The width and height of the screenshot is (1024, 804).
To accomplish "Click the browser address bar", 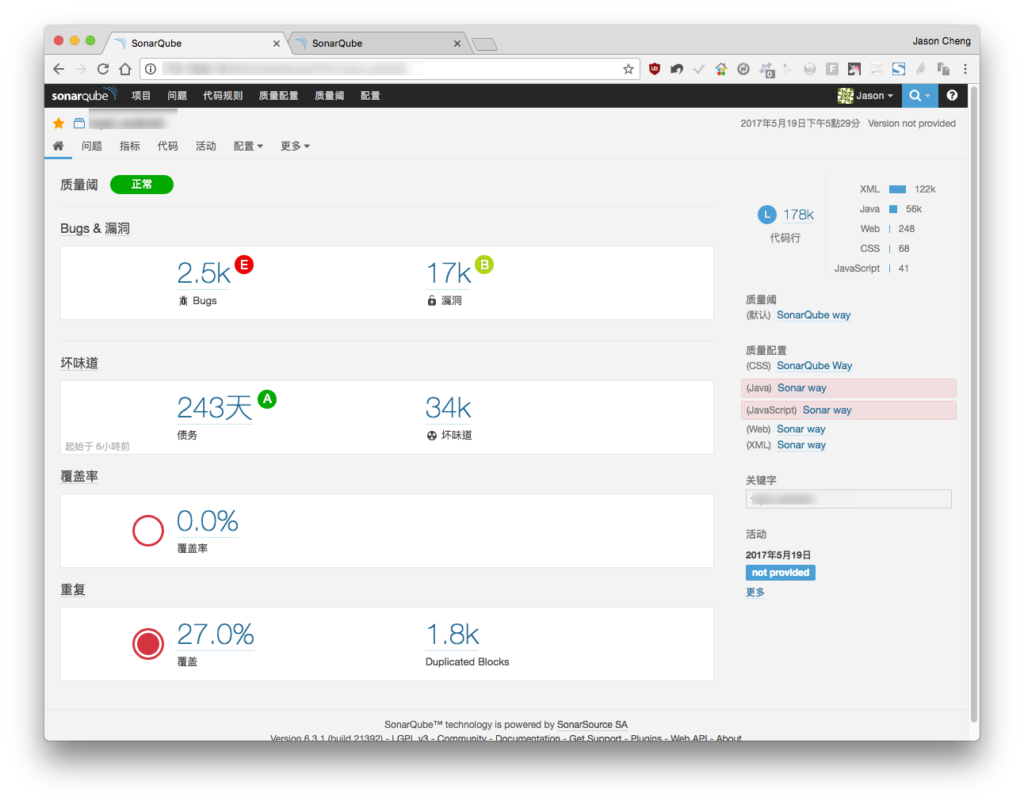I will click(389, 69).
